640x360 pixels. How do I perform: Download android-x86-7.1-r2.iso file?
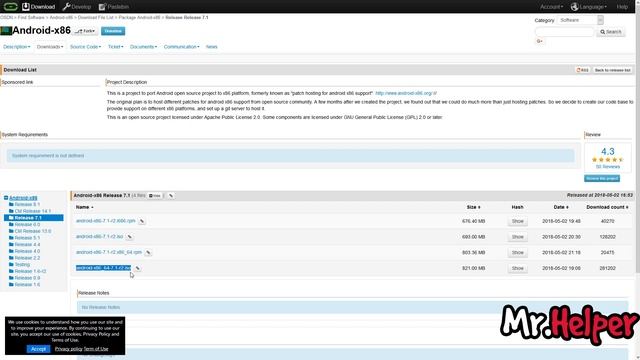pos(99,236)
